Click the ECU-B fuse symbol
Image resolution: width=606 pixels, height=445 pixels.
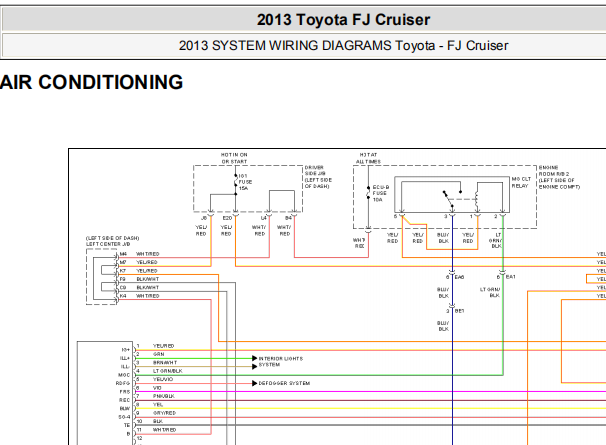tap(368, 193)
